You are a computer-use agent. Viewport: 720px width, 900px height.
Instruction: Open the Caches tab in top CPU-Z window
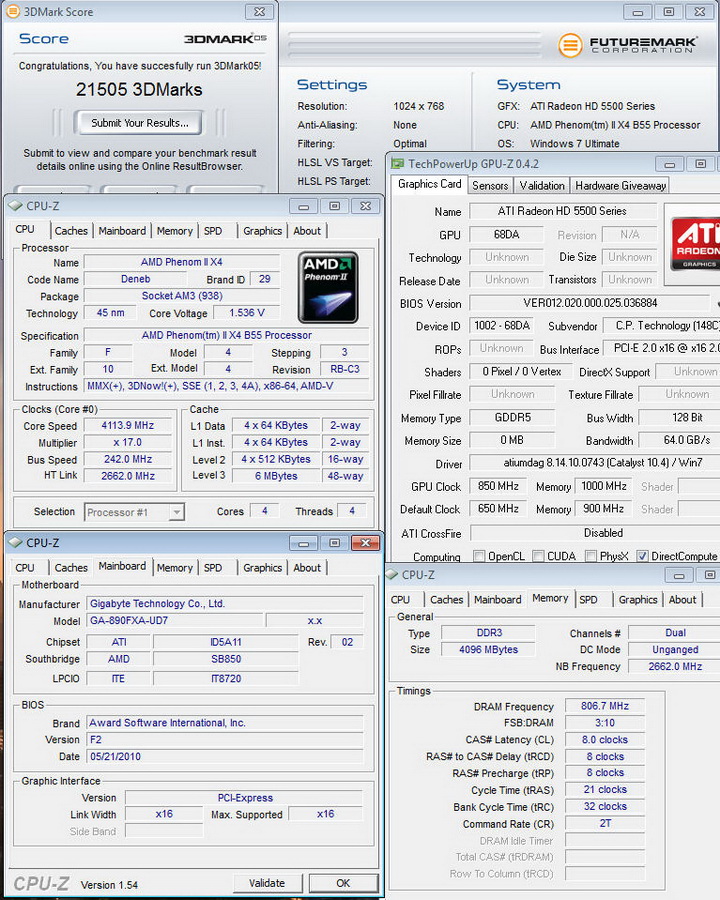[x=71, y=231]
